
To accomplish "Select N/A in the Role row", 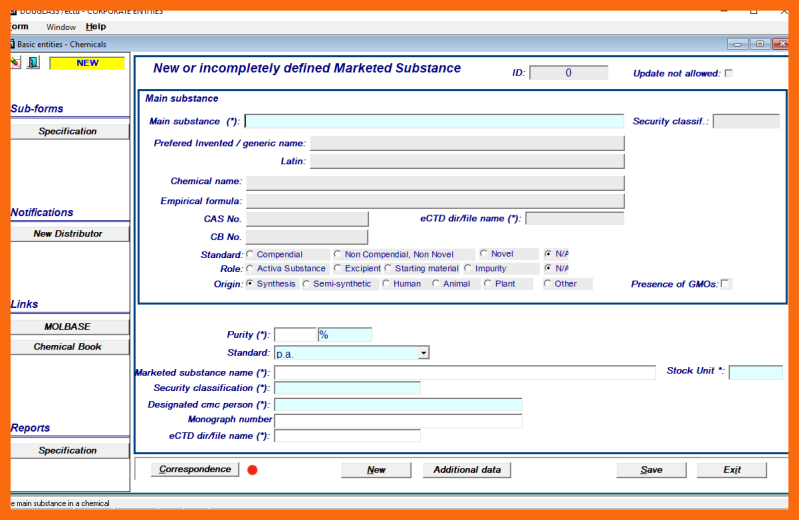I will click(x=548, y=268).
